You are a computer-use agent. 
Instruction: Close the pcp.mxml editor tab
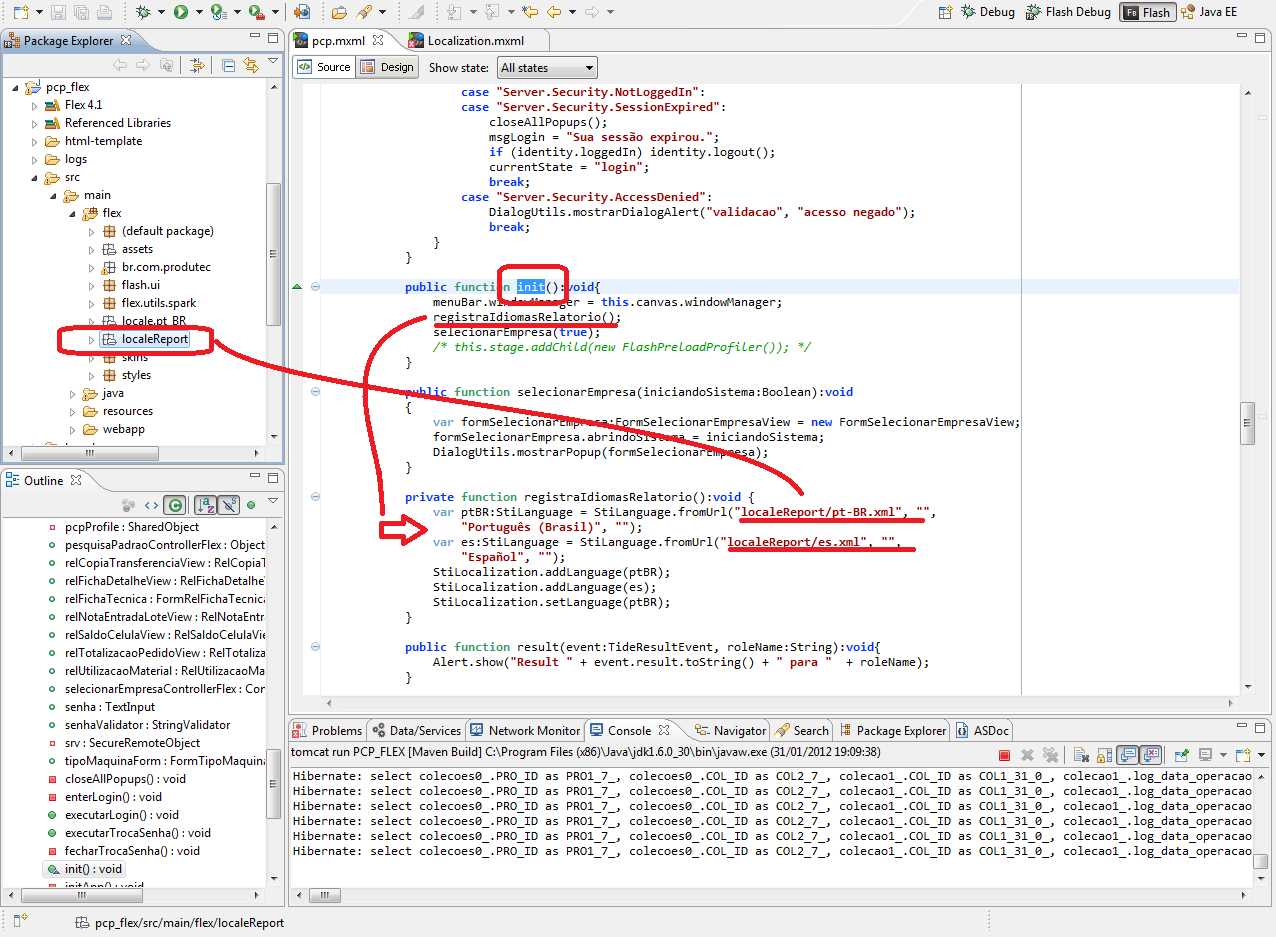(378, 41)
